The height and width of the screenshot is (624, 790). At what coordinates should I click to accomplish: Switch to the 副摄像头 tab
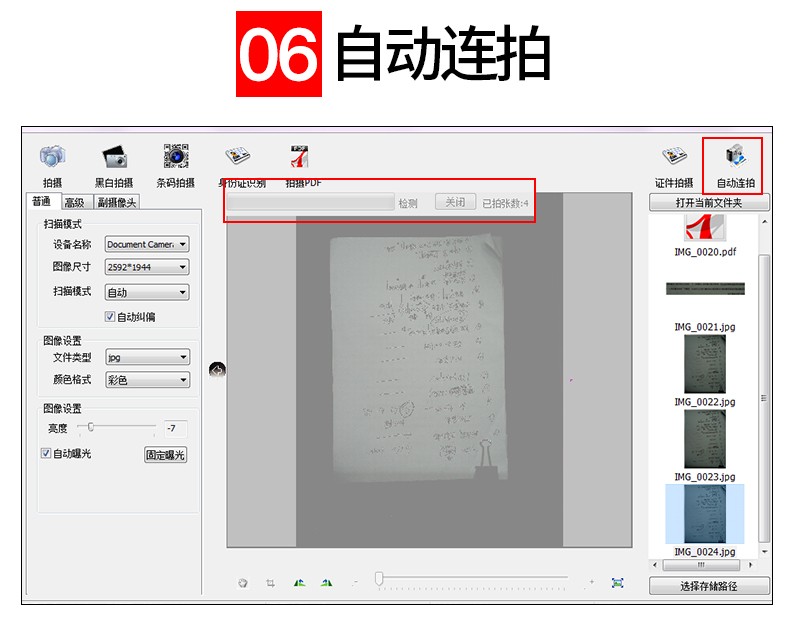116,203
